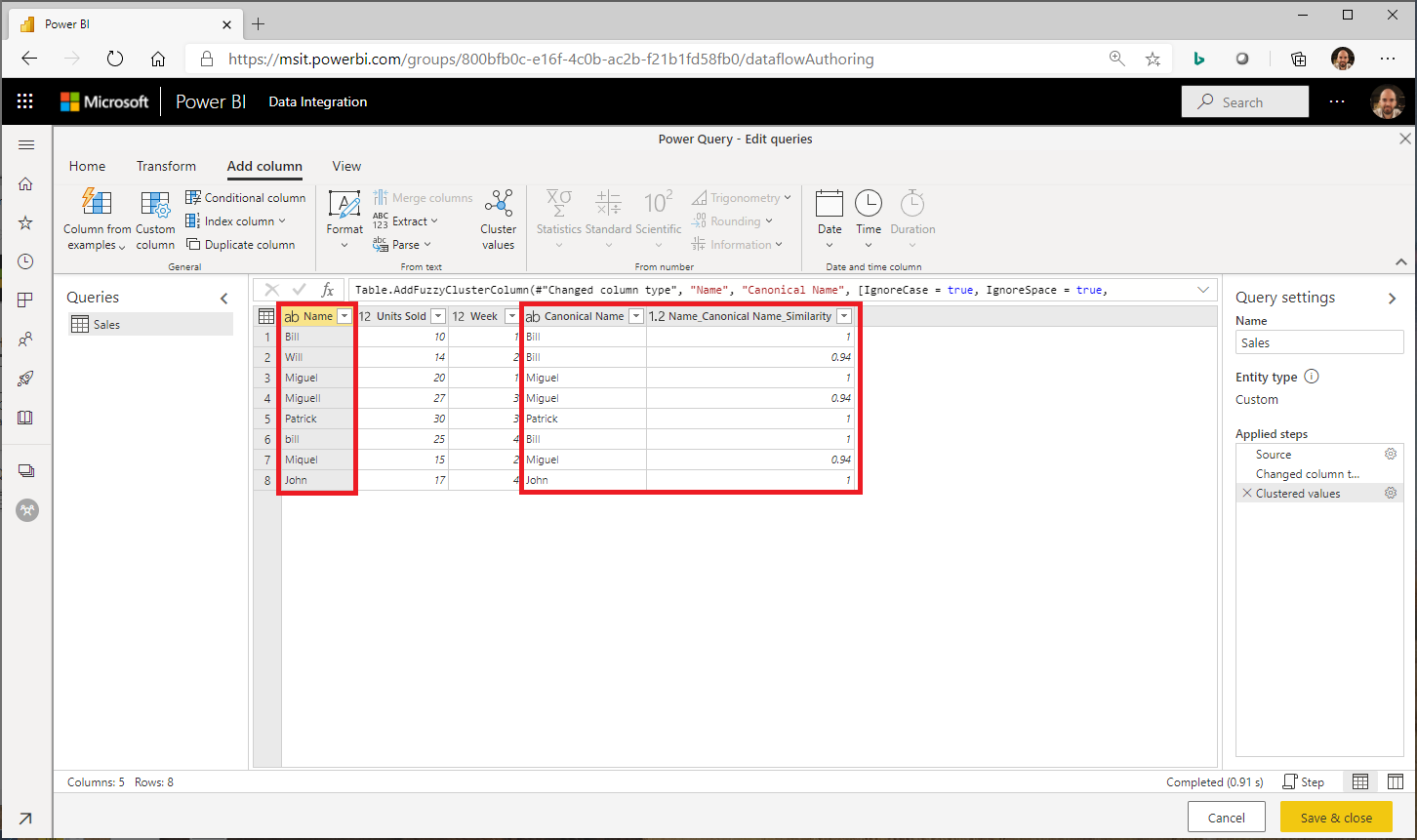1417x840 pixels.
Task: Open Recent clock icon in sidebar
Action: 26,261
